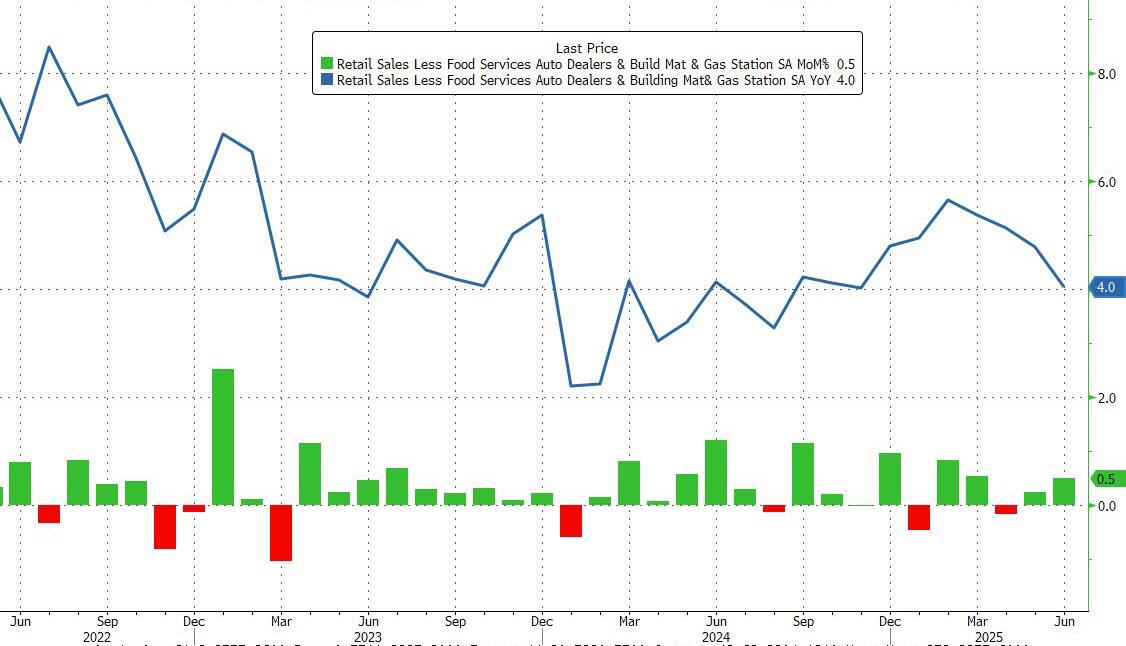The width and height of the screenshot is (1126, 646).
Task: Click the green MoM% legend color swatch
Action: coord(327,64)
